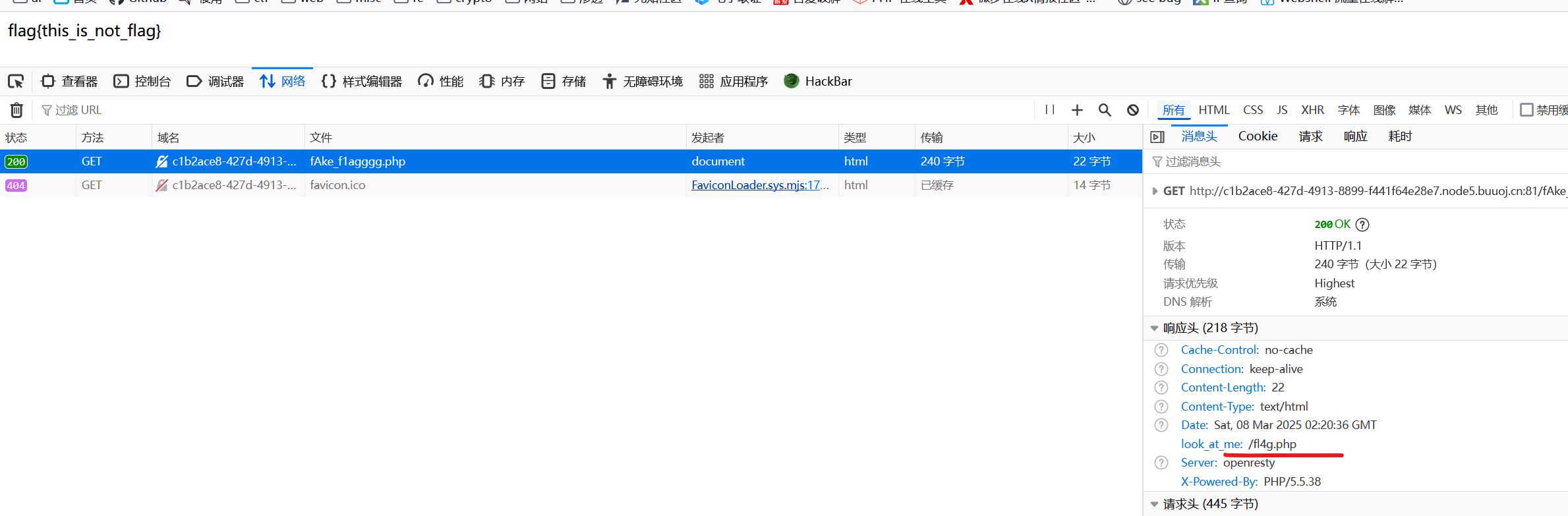Screen dimensions: 1568x516
Task: Filter requests by 媒体 media
Action: click(1420, 110)
